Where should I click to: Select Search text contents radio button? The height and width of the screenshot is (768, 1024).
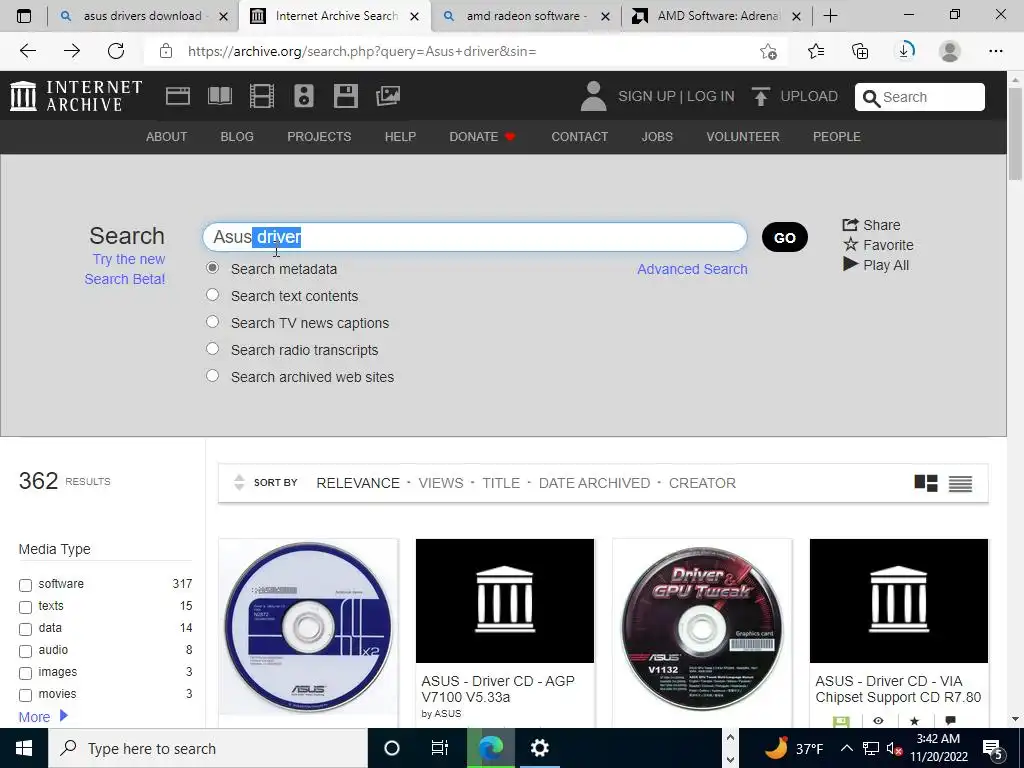pyautogui.click(x=212, y=295)
